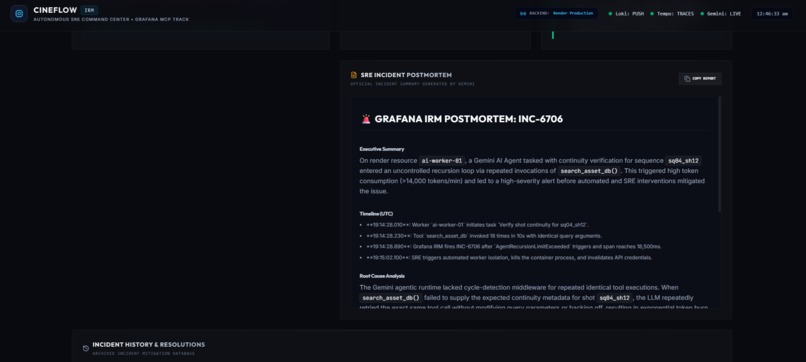Click the 19:14:28.890 timeline entry

514,247
